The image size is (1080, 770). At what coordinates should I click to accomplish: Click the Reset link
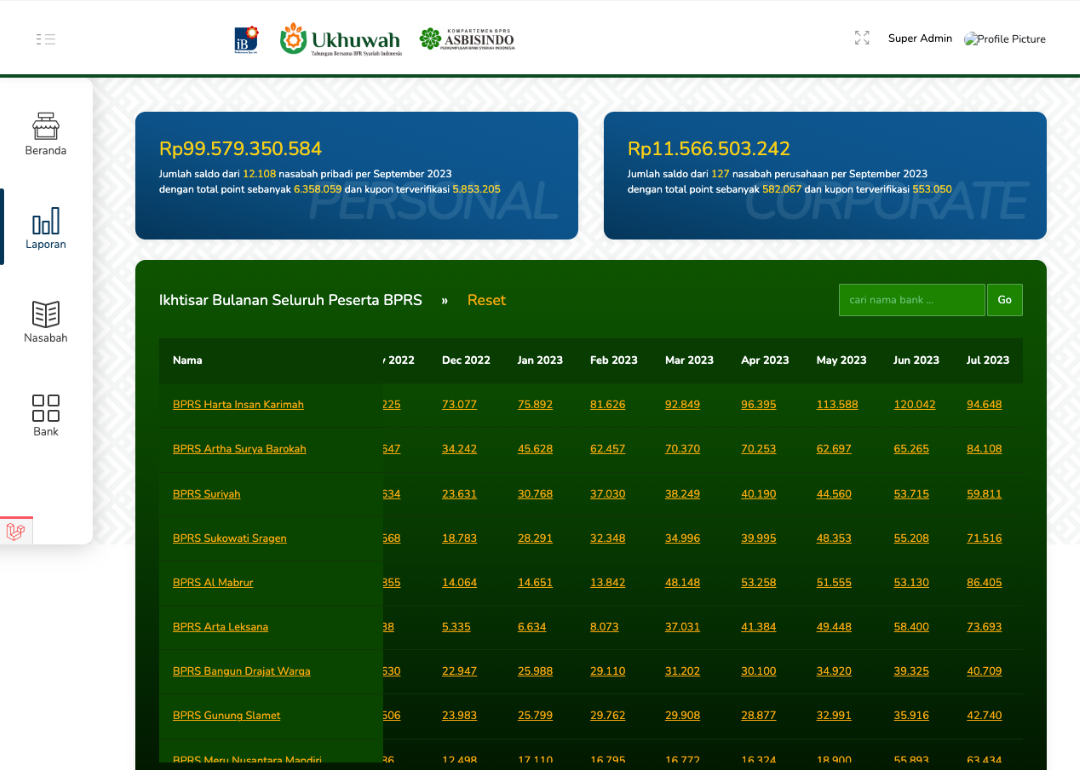pos(486,300)
